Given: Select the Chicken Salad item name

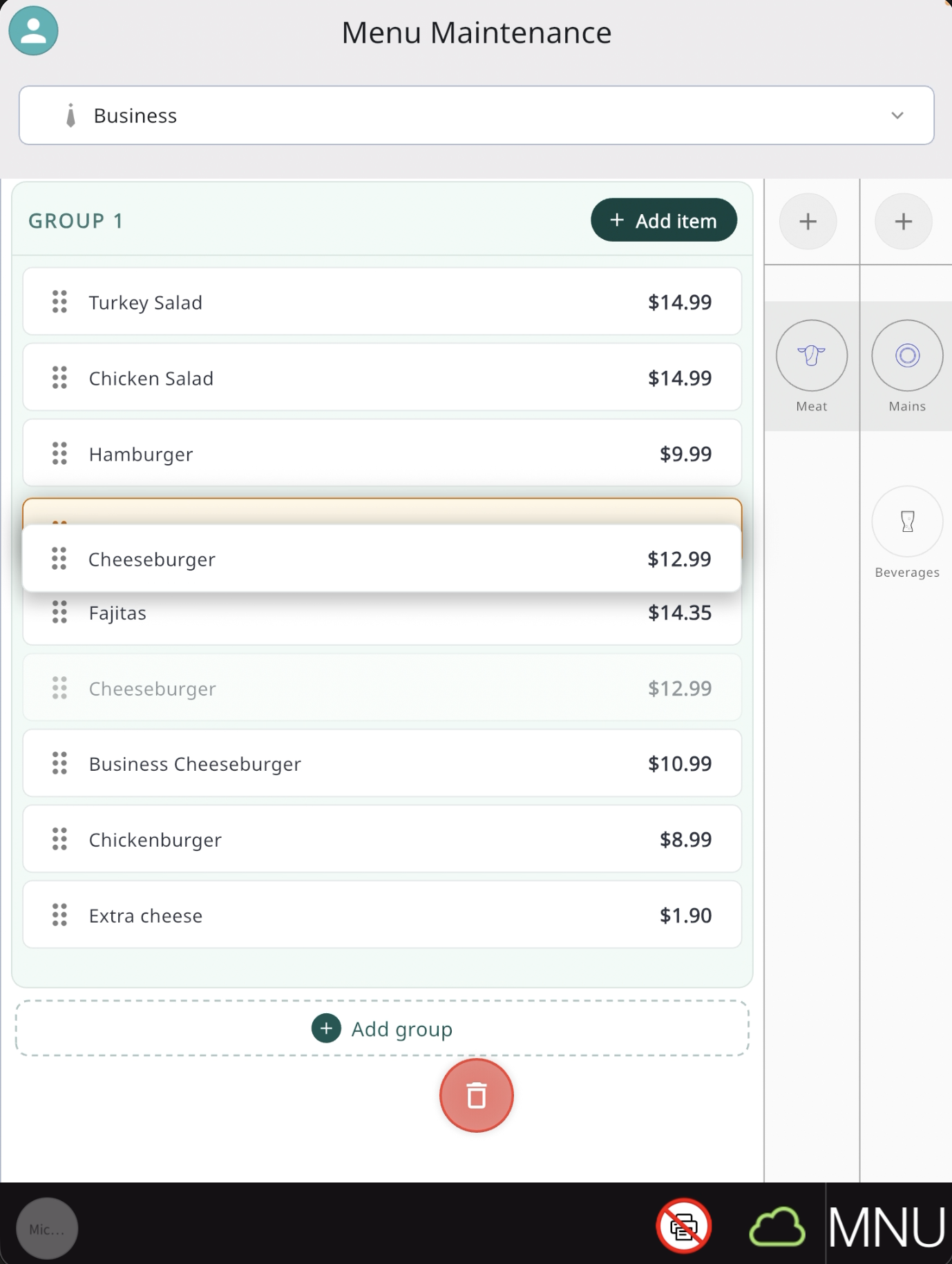Looking at the screenshot, I should pyautogui.click(x=151, y=379).
